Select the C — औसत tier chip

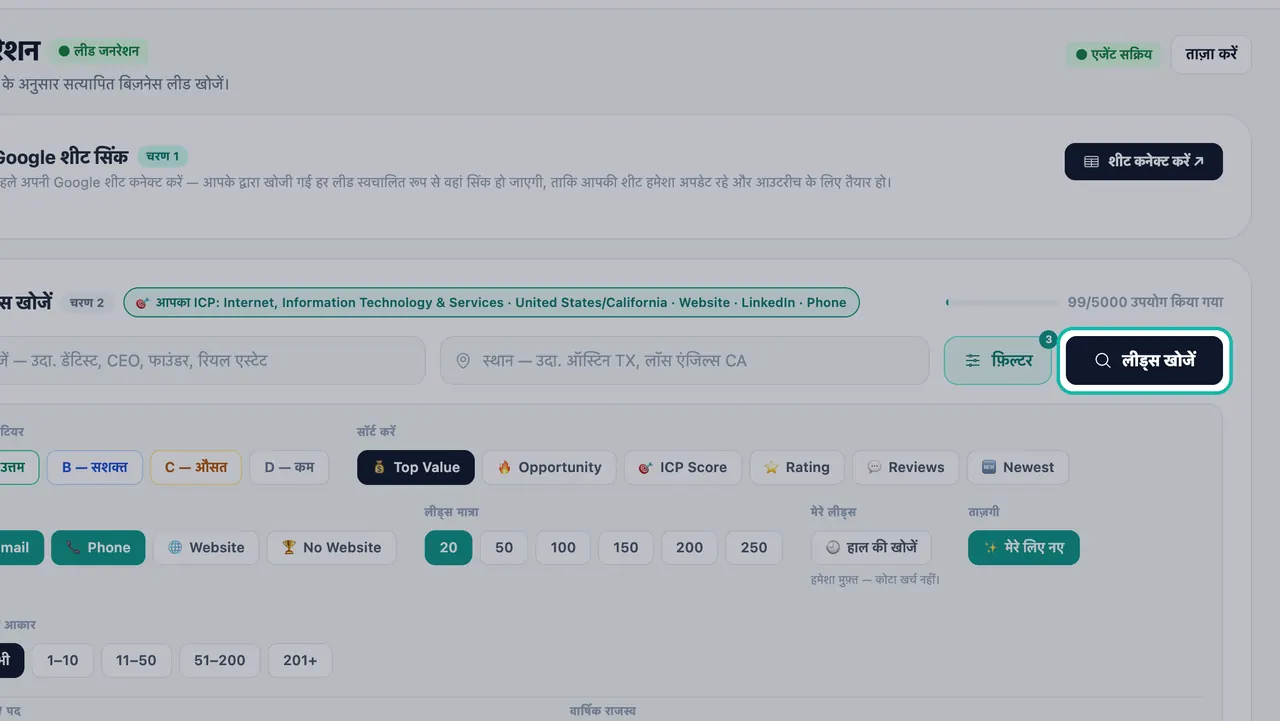pyautogui.click(x=196, y=467)
